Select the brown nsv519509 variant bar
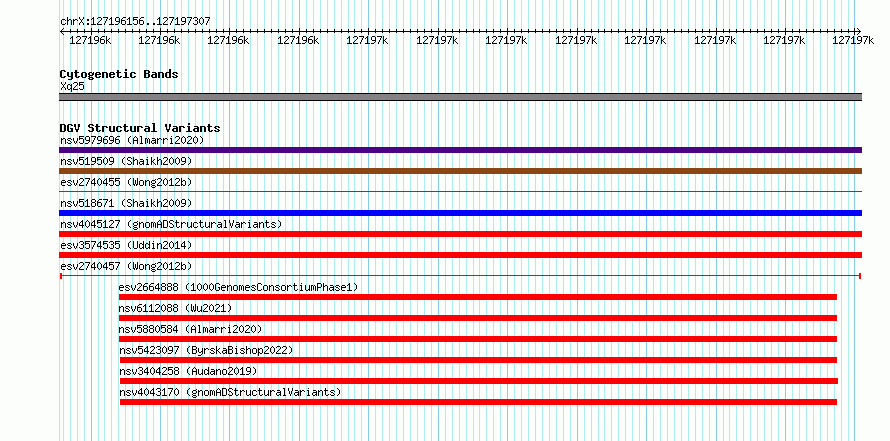This screenshot has height=441, width=890. click(460, 171)
